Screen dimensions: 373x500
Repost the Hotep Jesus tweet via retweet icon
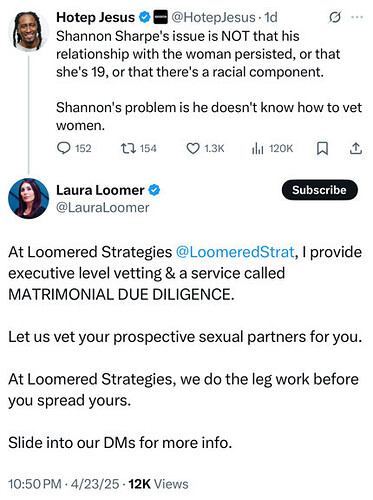(128, 148)
